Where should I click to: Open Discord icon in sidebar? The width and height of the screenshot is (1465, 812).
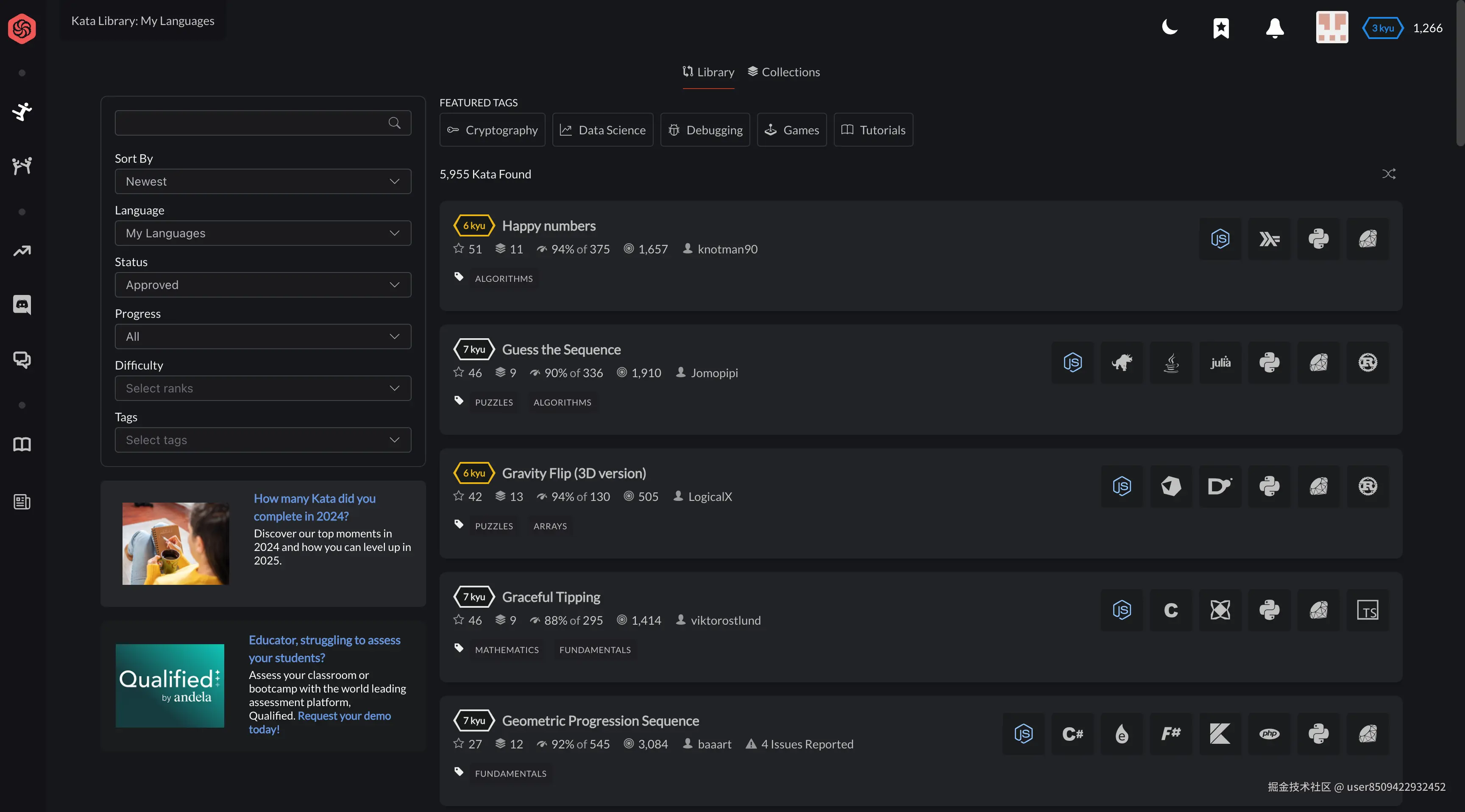click(22, 304)
